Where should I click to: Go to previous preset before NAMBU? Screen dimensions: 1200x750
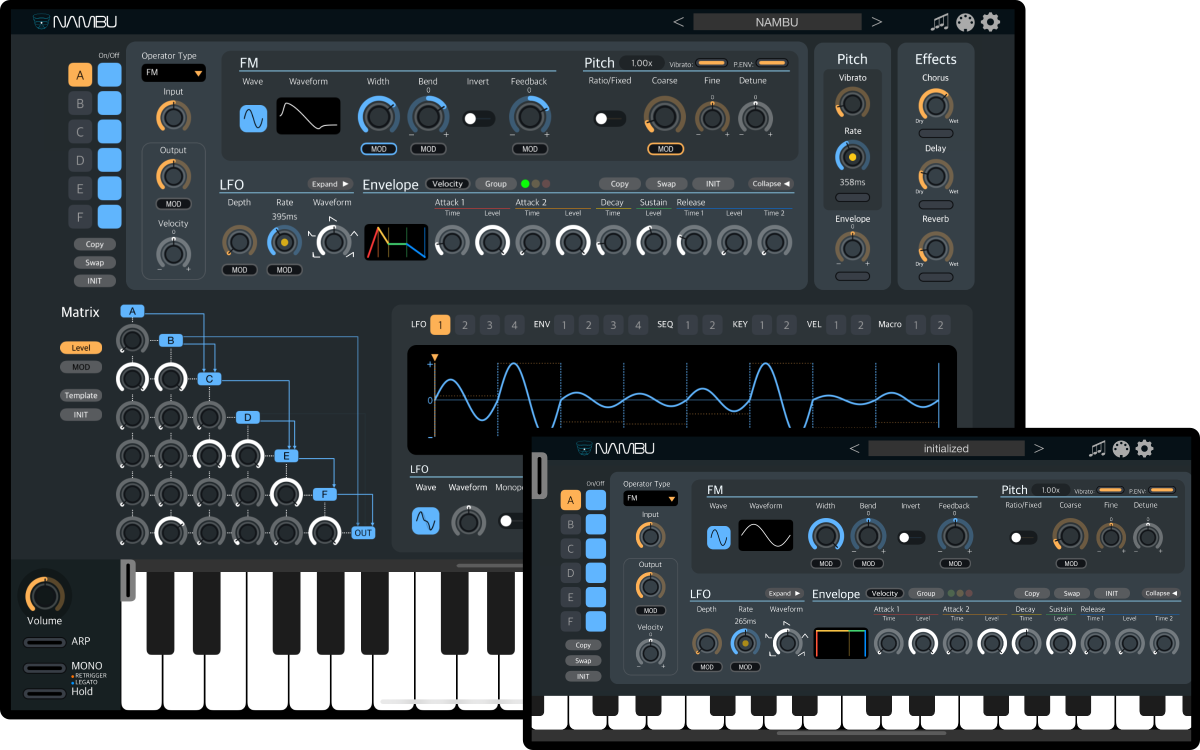point(678,22)
